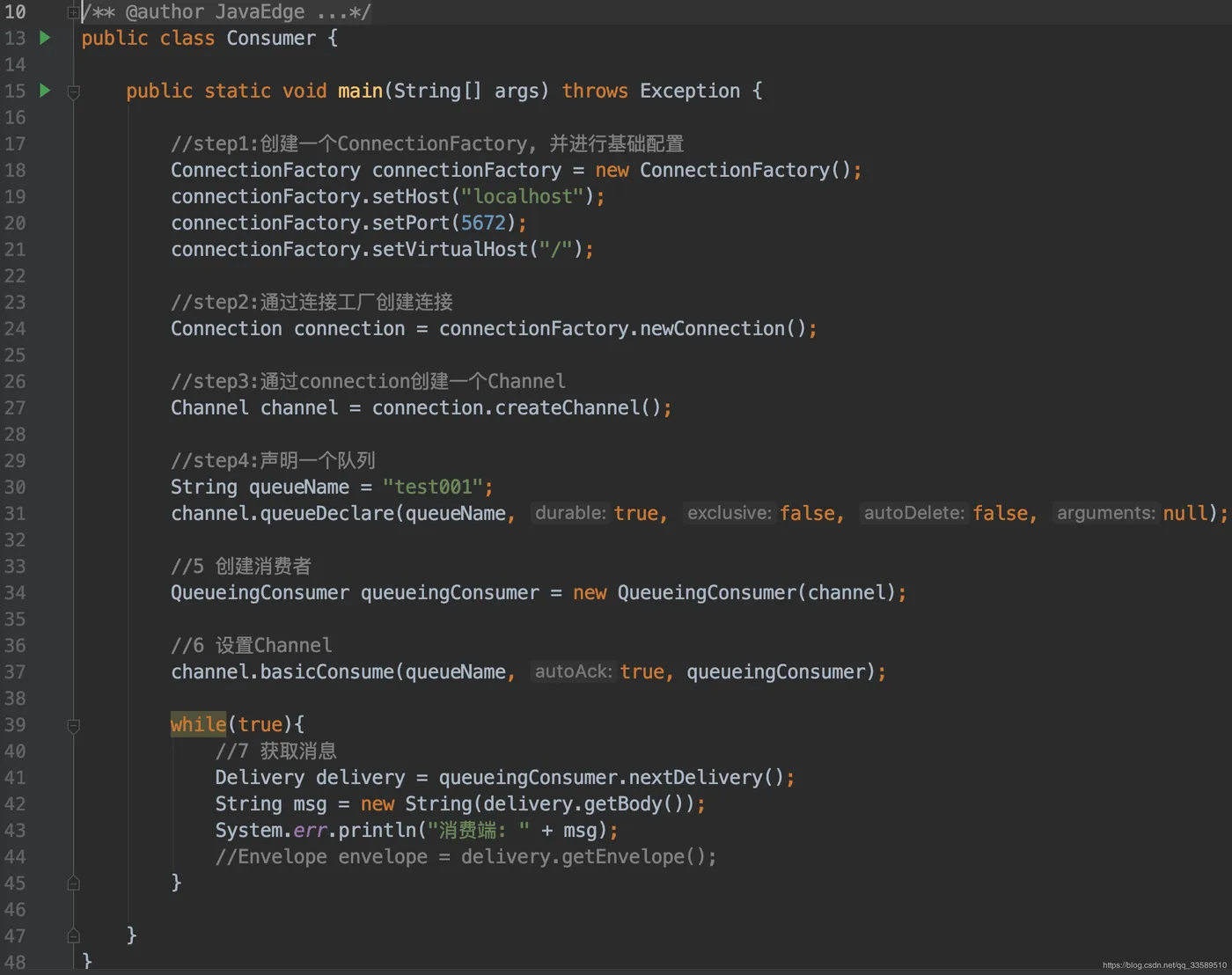Click new QueueingConsumer(channel) constructor
Image resolution: width=1232 pixels, height=975 pixels.
[734, 592]
